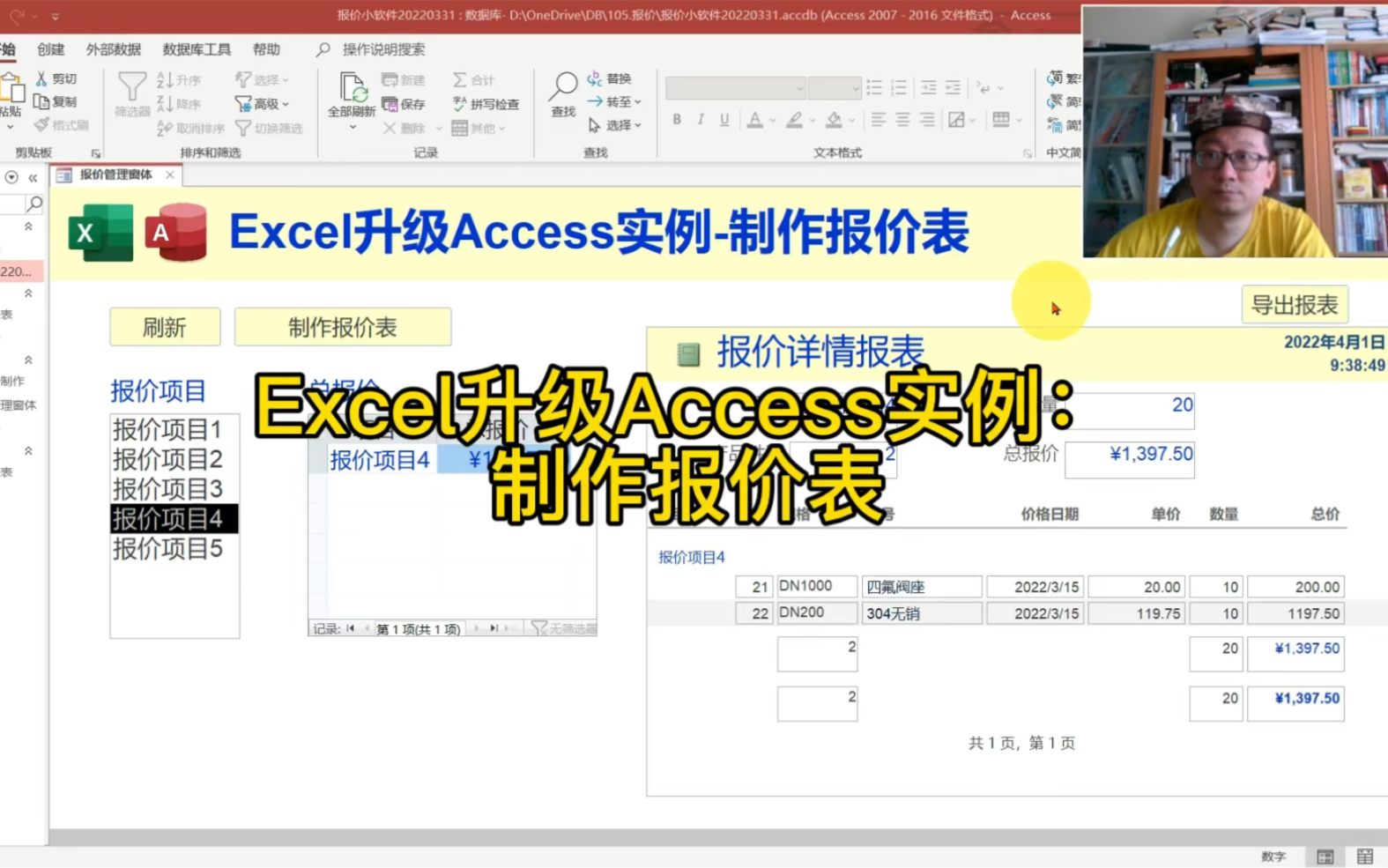
Task: Close the 报价管理窗体 tab
Action: 170,174
